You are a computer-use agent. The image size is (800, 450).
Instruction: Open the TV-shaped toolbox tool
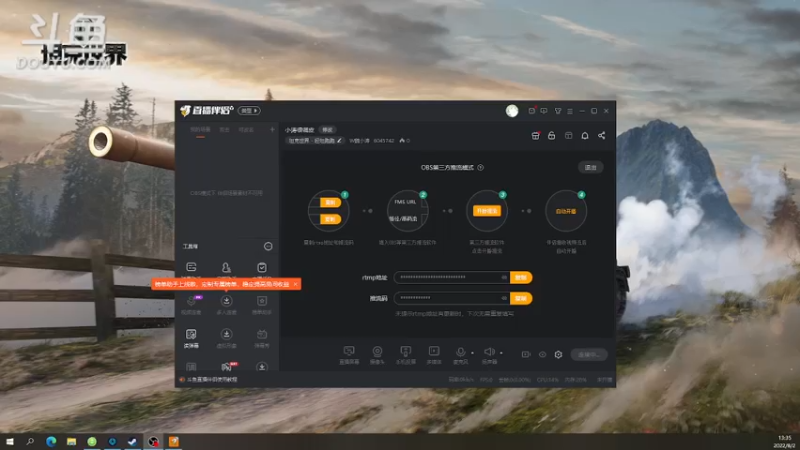pyautogui.click(x=262, y=337)
